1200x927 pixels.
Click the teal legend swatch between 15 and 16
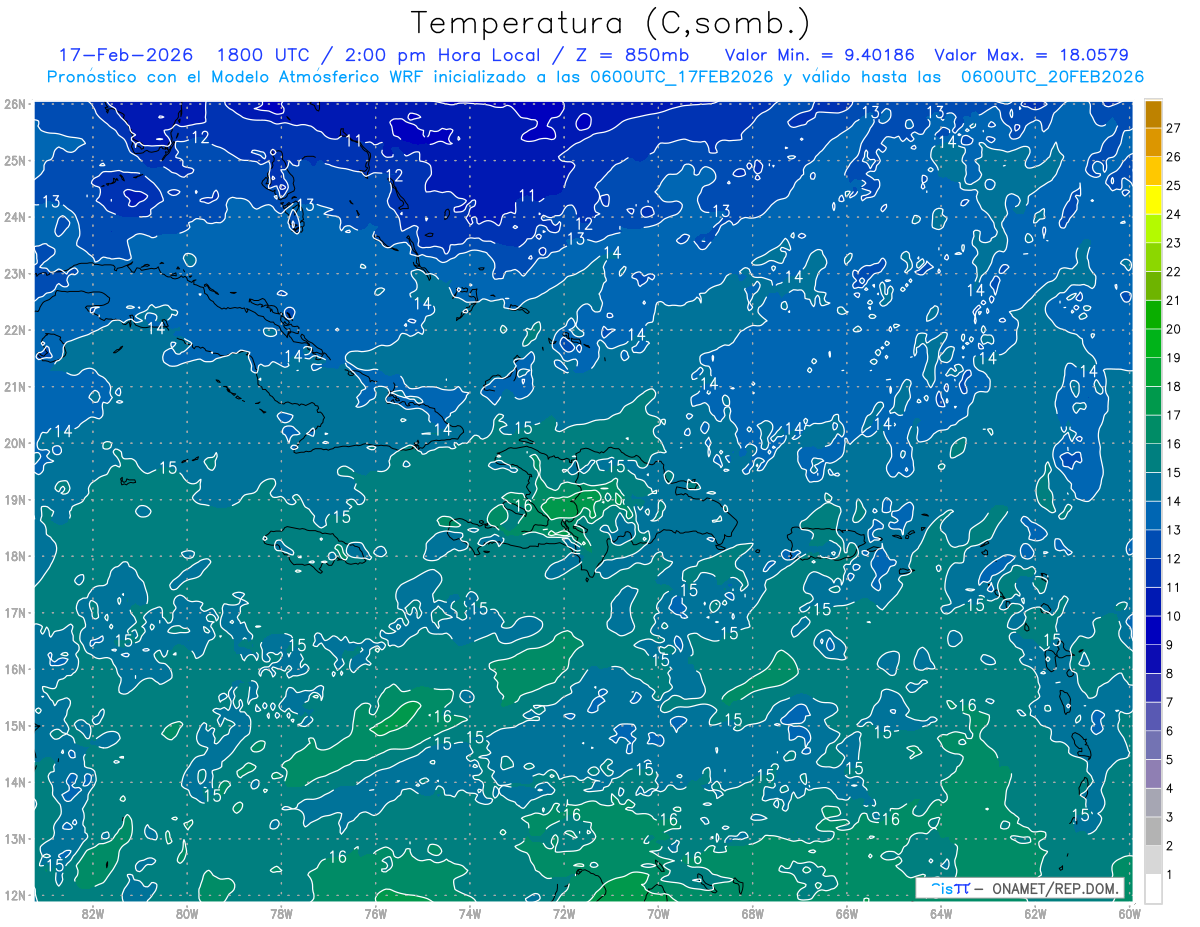(1153, 459)
